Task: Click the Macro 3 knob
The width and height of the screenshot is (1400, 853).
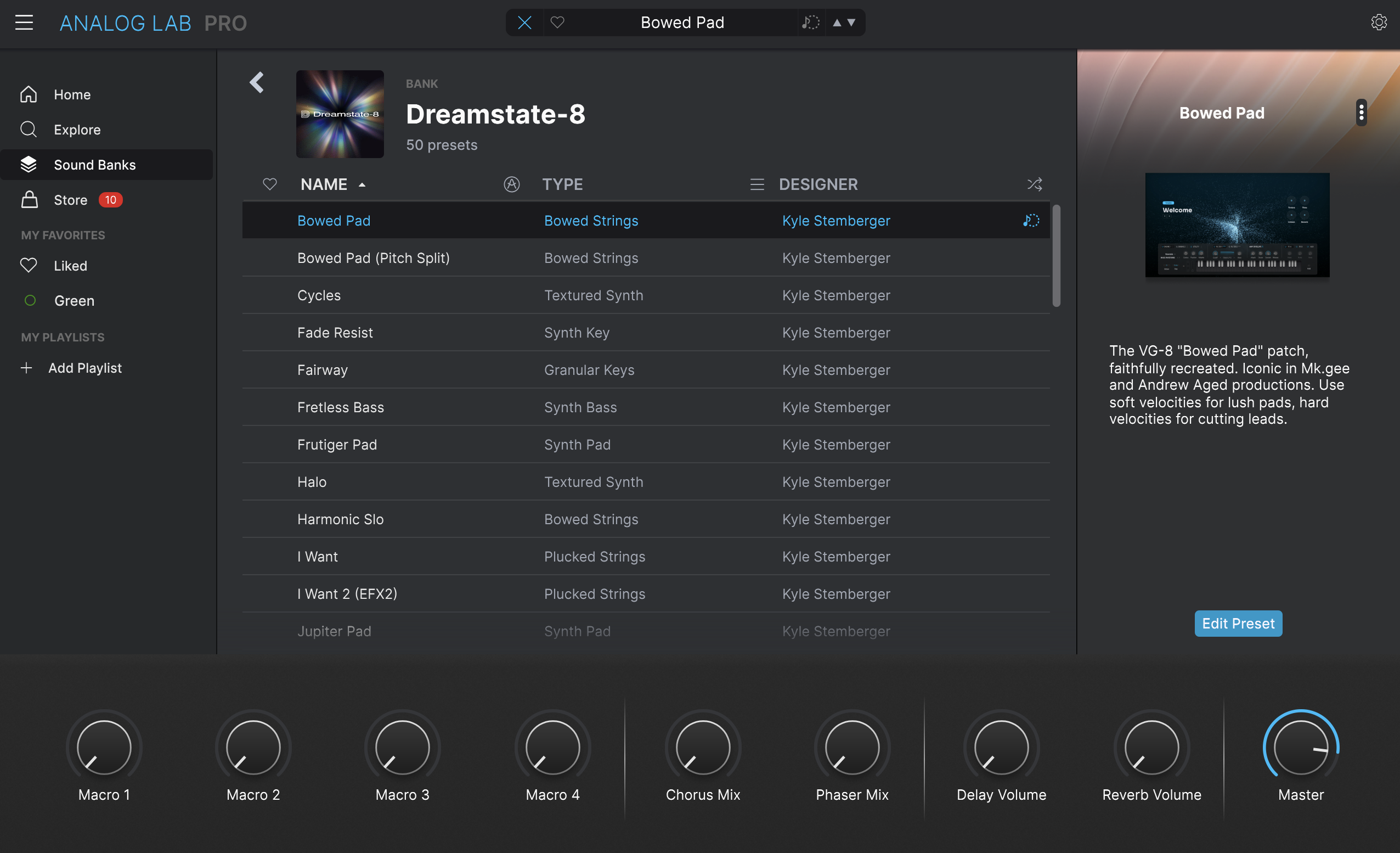Action: pos(402,747)
